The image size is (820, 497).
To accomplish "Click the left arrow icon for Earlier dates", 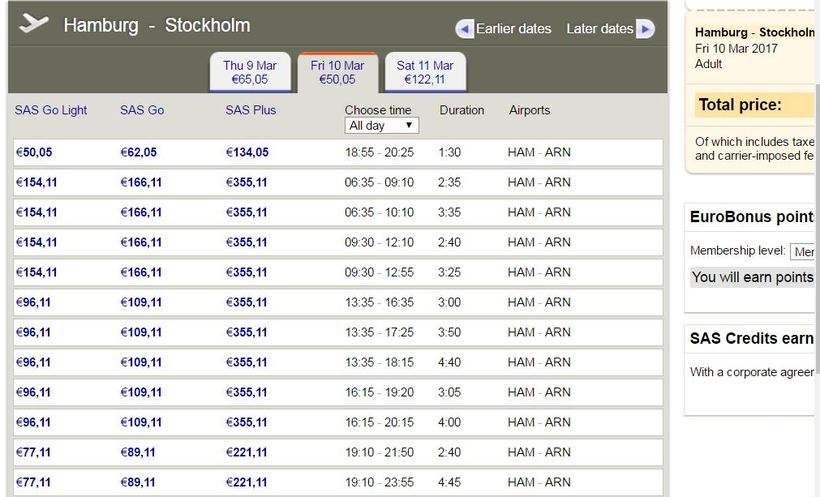I will (464, 29).
